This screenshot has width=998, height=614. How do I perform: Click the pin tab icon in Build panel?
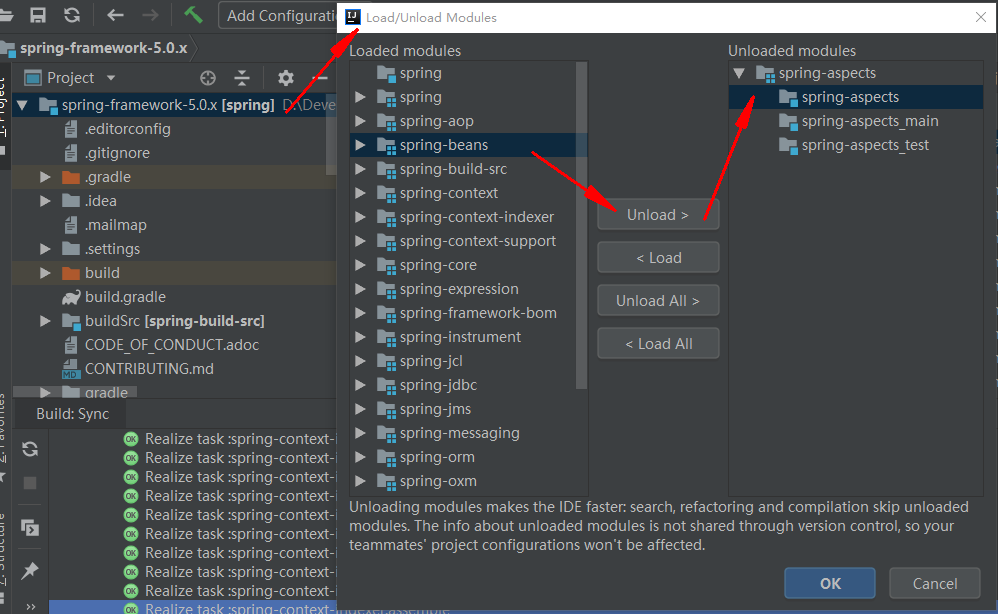point(30,570)
